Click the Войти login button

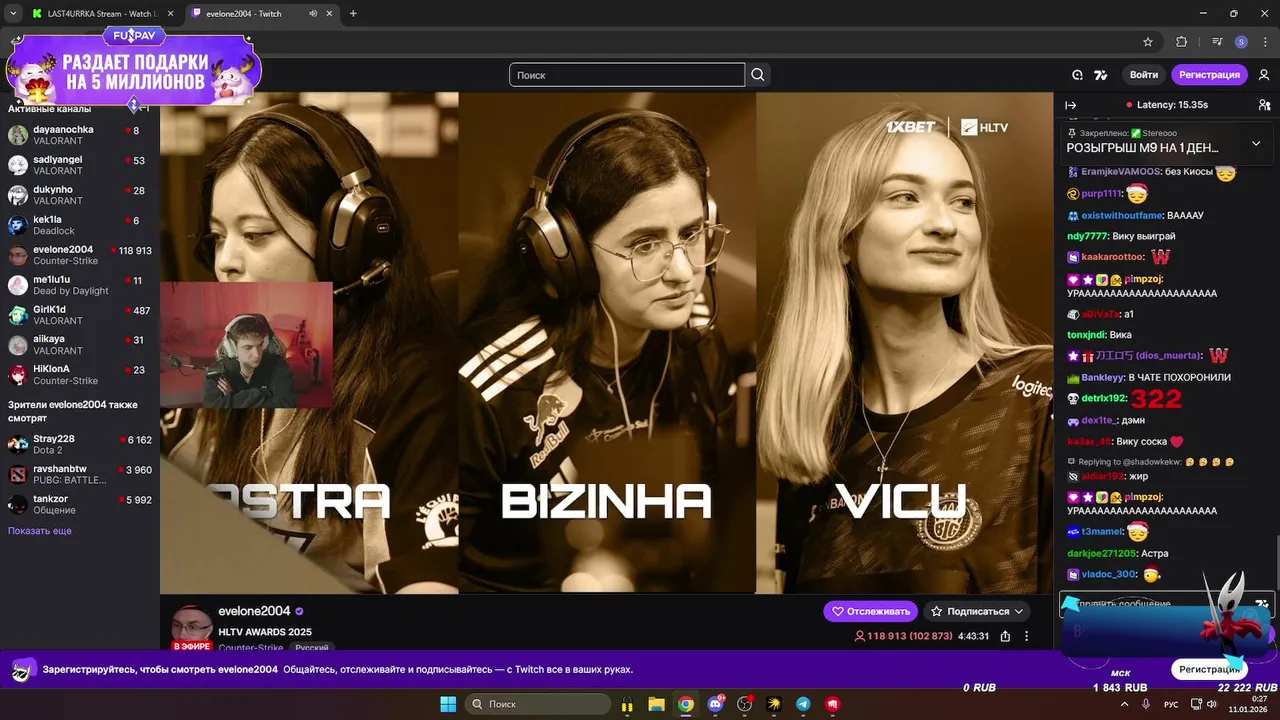[x=1143, y=75]
